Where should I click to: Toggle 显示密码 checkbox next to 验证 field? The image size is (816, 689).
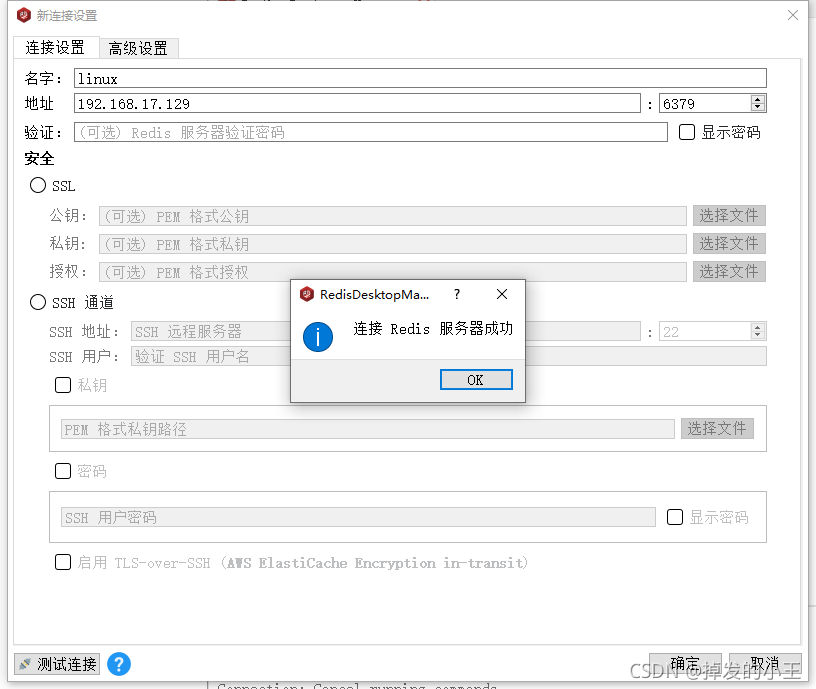[x=687, y=132]
